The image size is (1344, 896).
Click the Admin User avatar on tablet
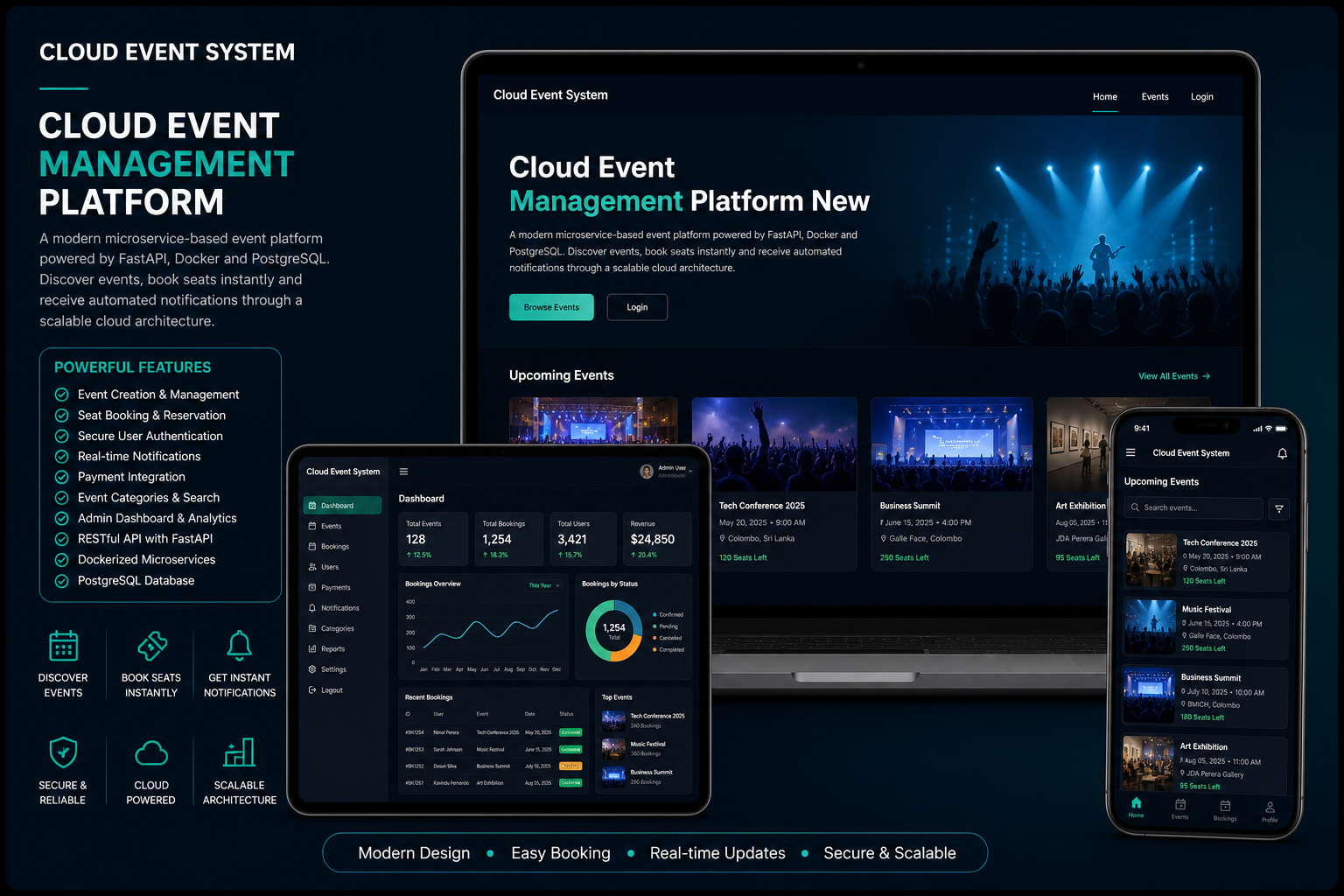pos(647,472)
